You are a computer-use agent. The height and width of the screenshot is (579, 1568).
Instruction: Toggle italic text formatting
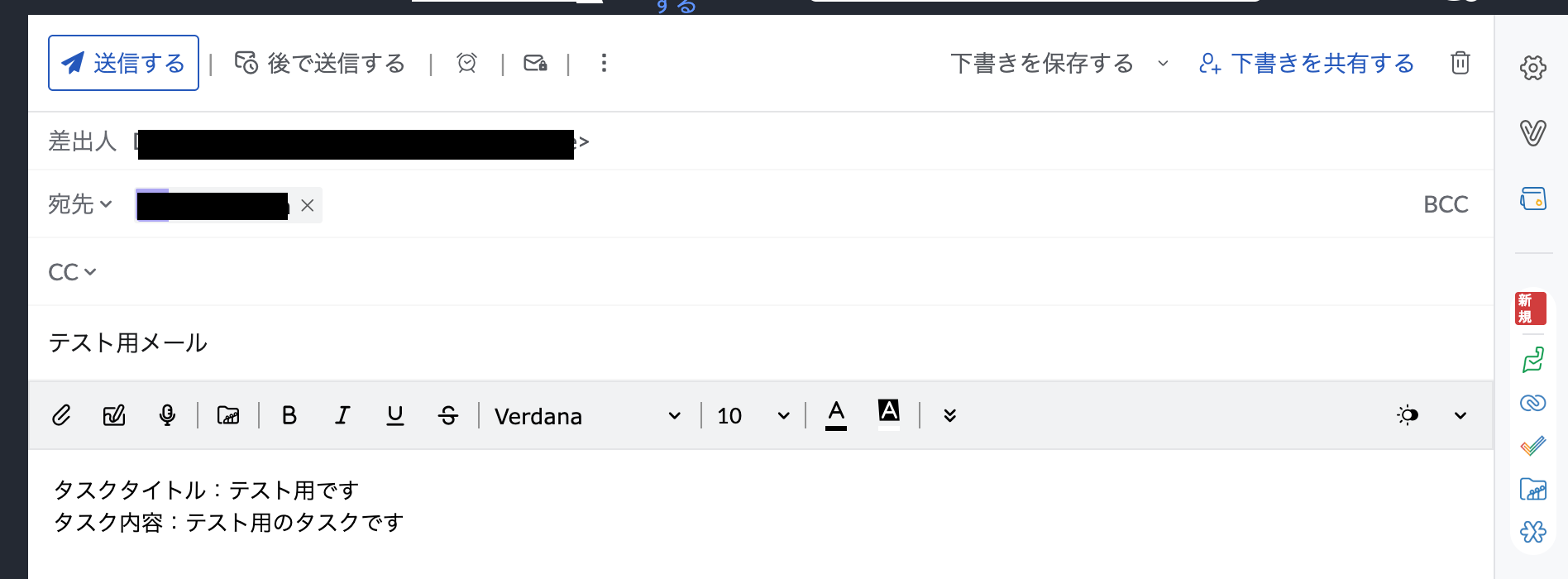click(x=342, y=415)
